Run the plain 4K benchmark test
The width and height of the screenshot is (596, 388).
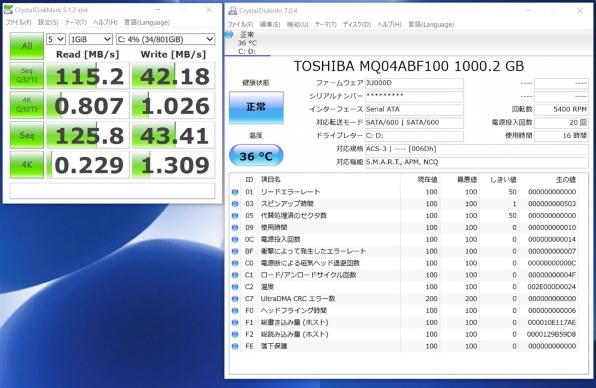pyautogui.click(x=27, y=165)
